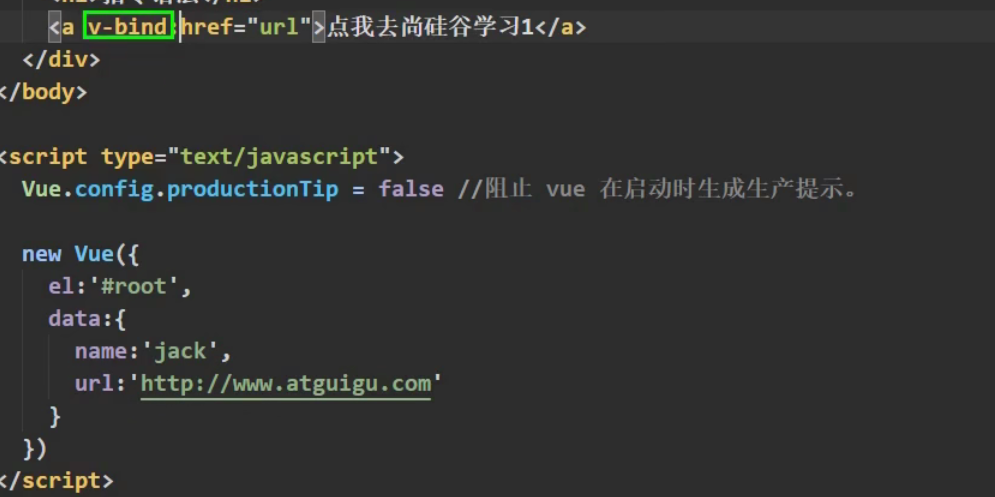Viewport: 995px width, 497px height.
Task: Click the closing </a> tag
Action: (x=560, y=27)
